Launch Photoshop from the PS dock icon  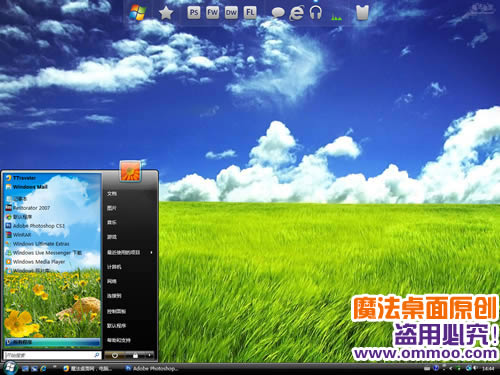click(194, 13)
